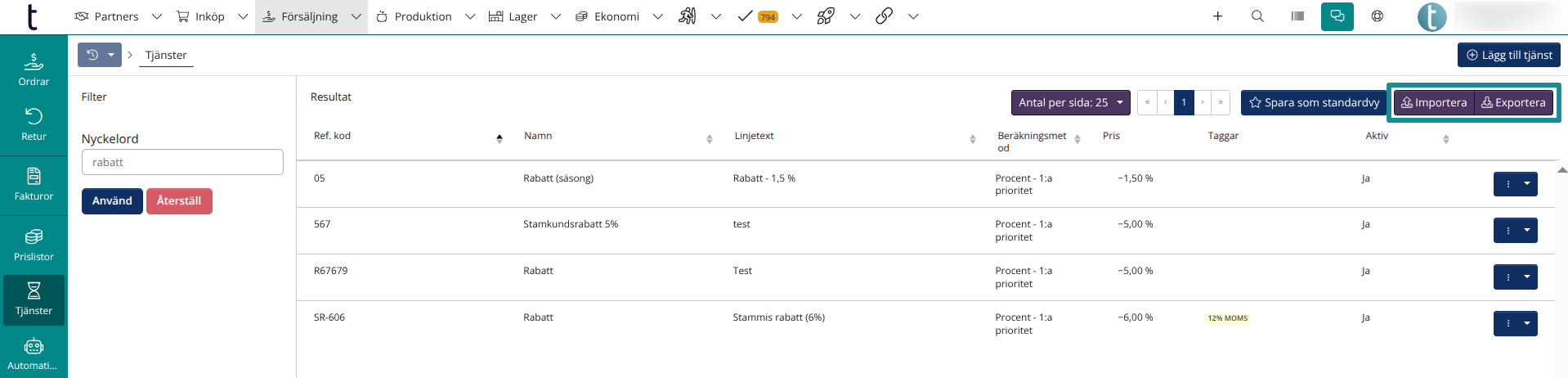The width and height of the screenshot is (1568, 378).
Task: Click the barcode scanner icon
Action: tap(1297, 16)
